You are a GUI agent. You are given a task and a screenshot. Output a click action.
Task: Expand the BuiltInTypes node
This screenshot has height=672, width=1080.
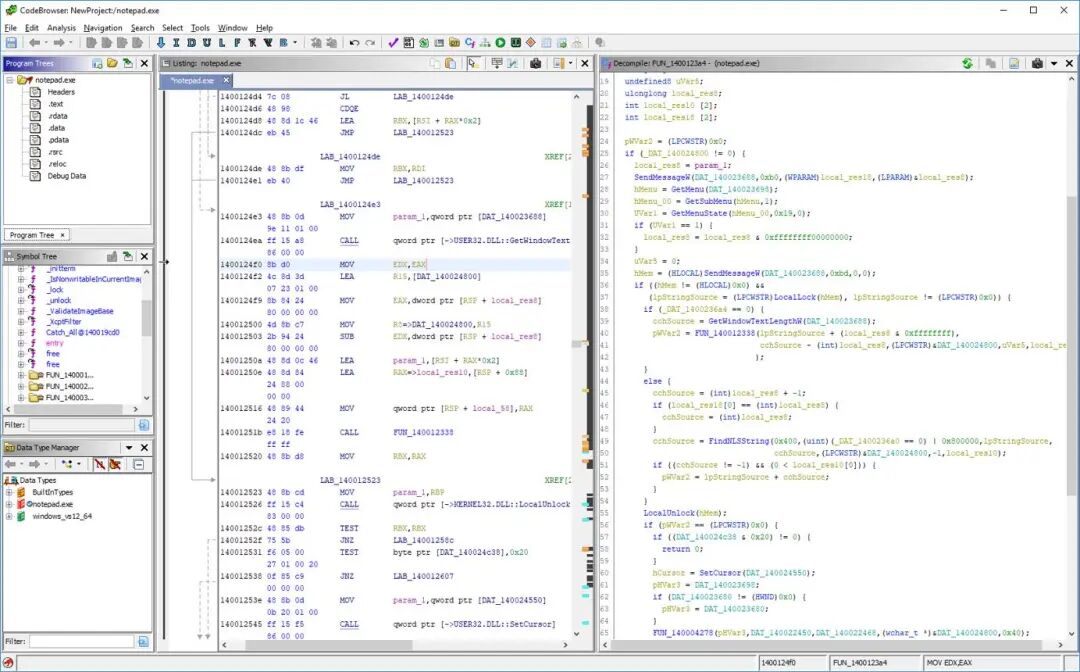point(10,493)
